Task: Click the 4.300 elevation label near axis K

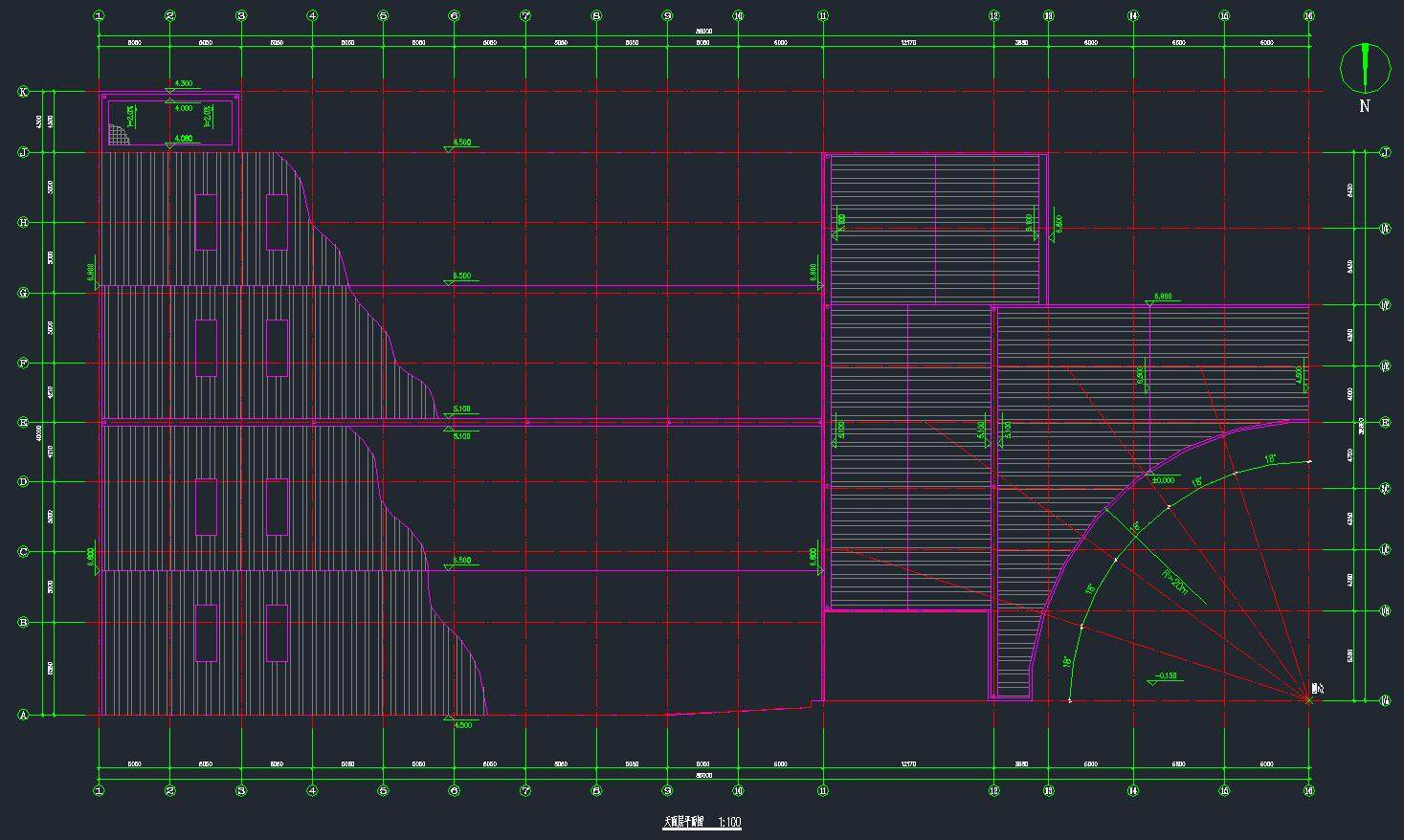Action: tap(182, 84)
